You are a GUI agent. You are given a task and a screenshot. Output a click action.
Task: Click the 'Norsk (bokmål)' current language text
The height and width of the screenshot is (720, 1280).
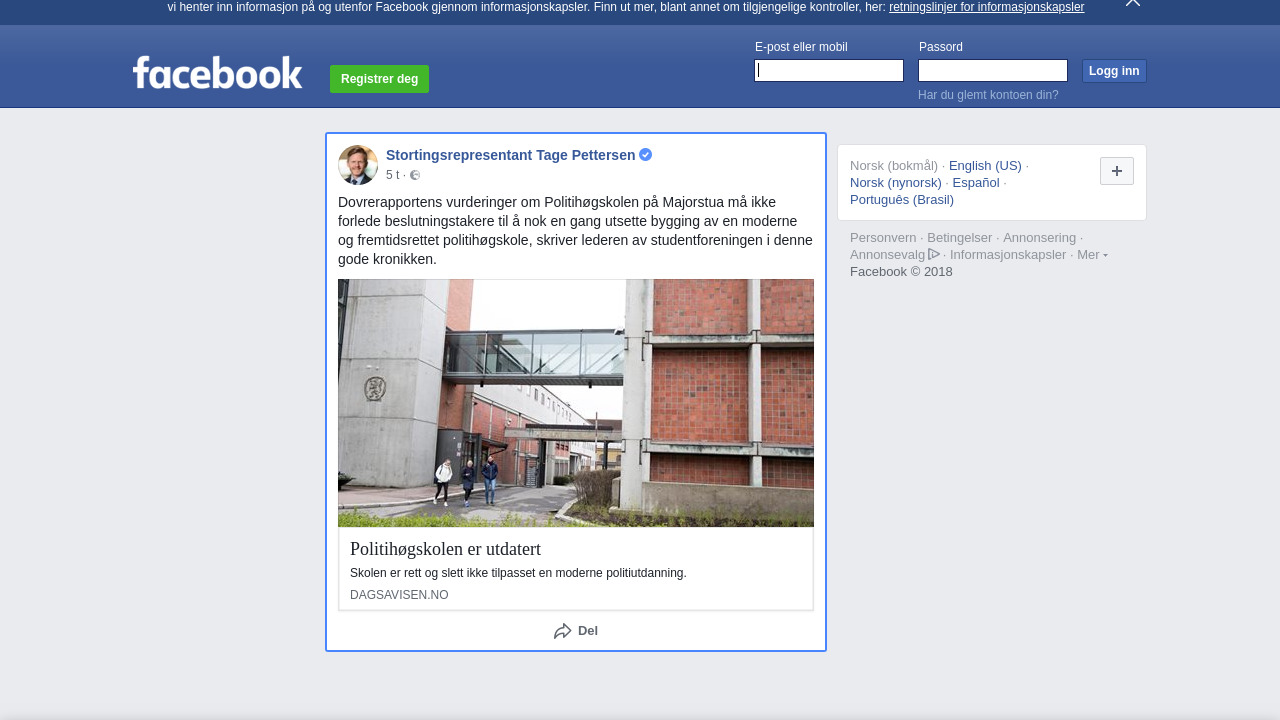coord(894,166)
